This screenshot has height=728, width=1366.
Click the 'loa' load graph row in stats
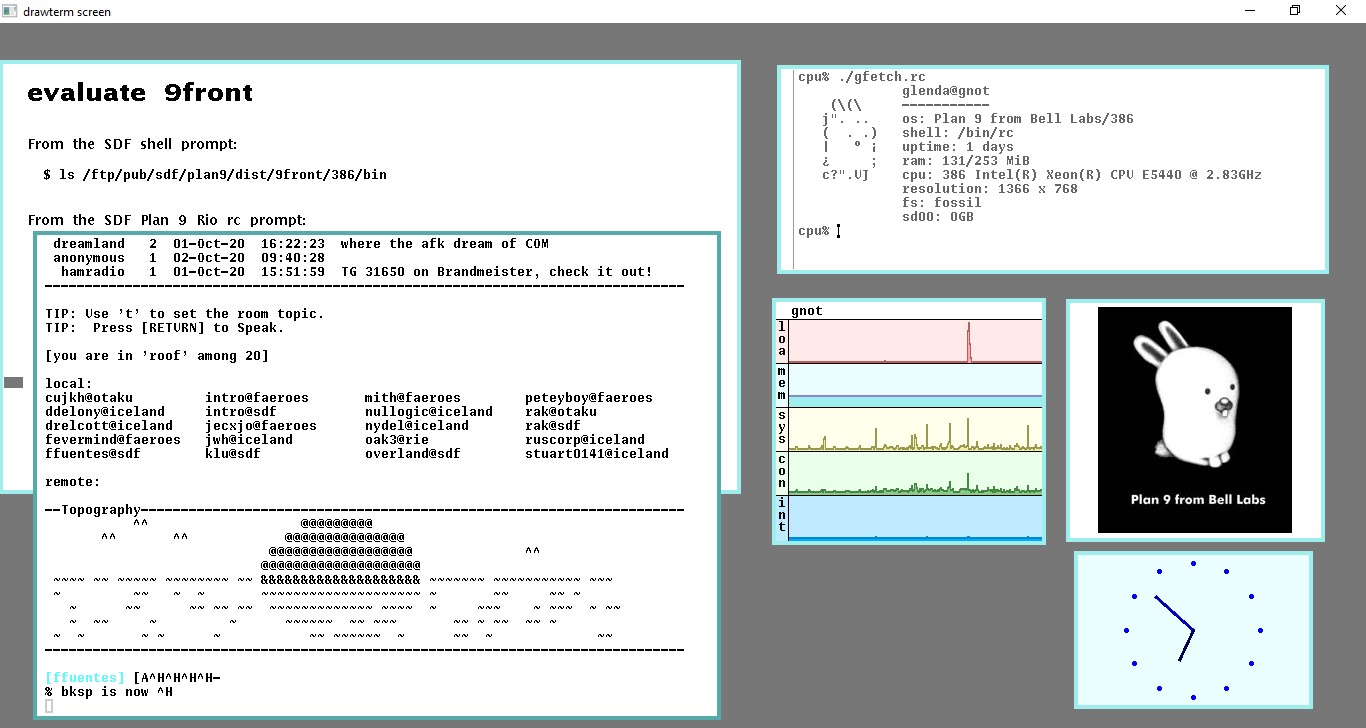pyautogui.click(x=915, y=341)
